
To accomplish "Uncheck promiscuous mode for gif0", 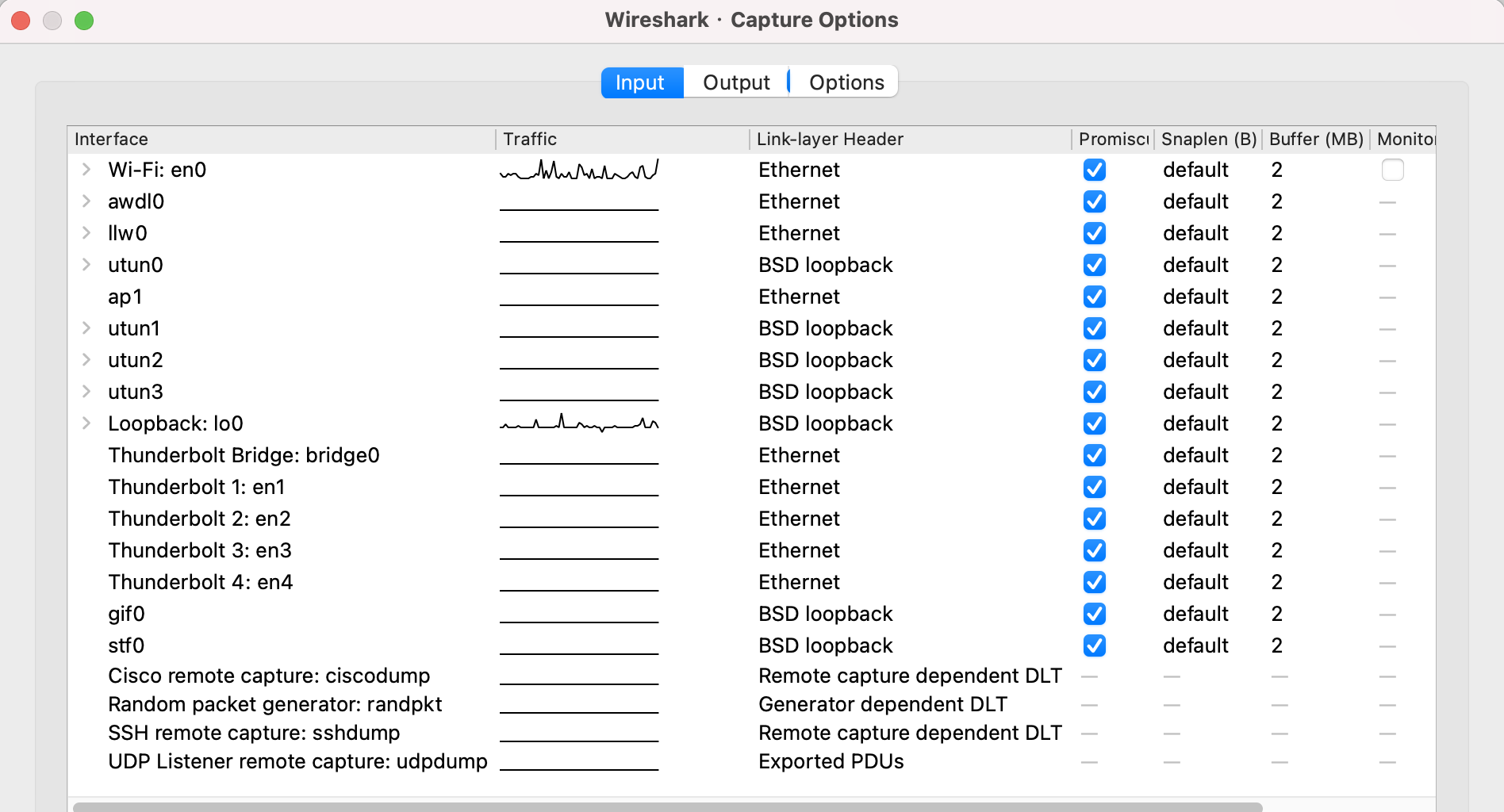I will (x=1095, y=614).
